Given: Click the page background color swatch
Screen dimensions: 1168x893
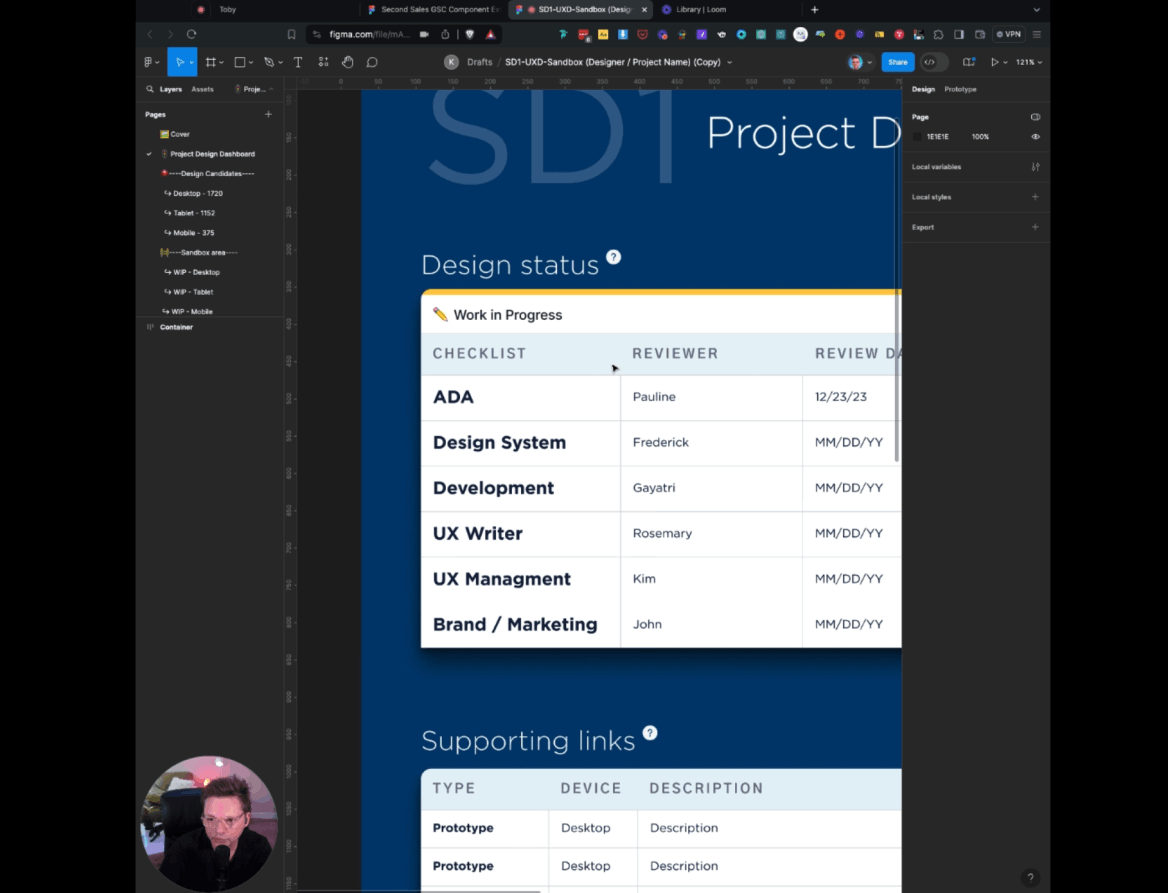Looking at the screenshot, I should 917,137.
